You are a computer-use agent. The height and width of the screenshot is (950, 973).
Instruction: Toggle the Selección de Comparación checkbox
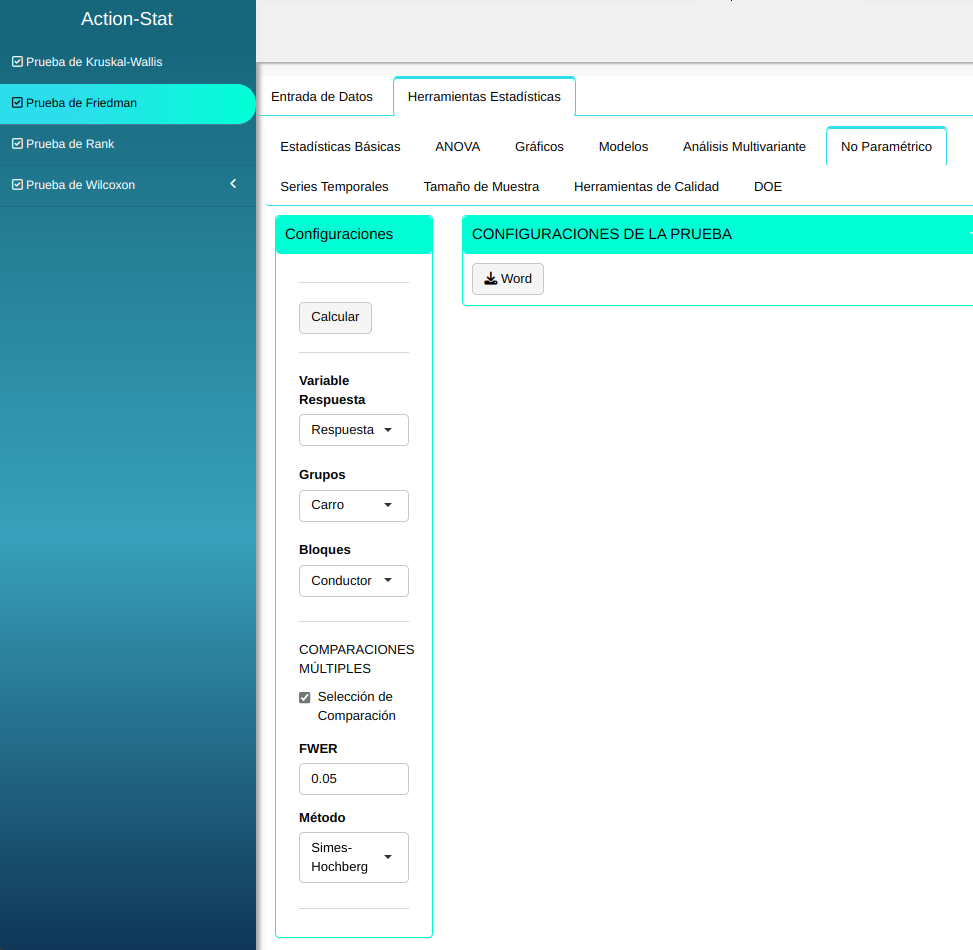tap(305, 698)
